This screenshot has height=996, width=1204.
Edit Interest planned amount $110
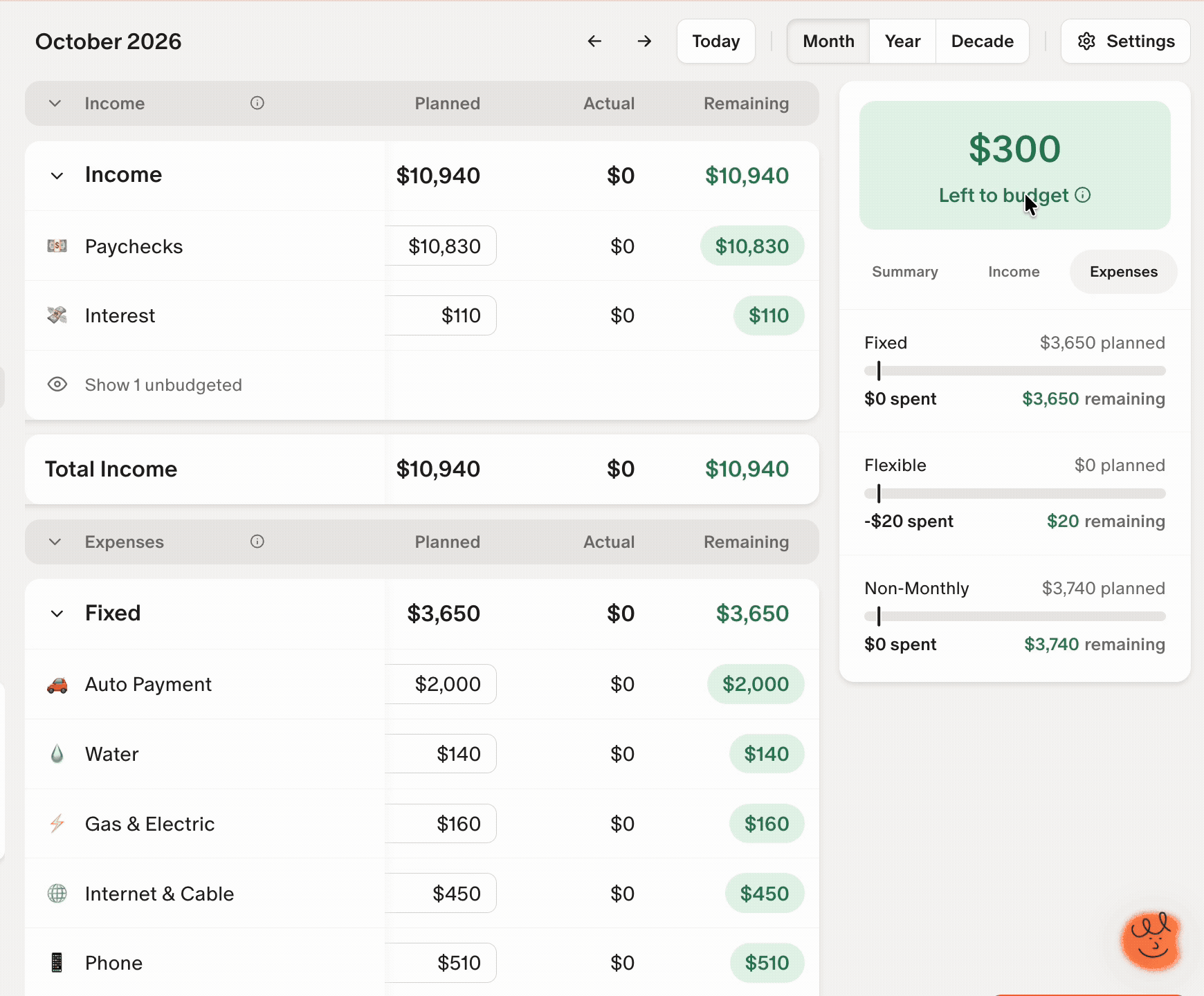[441, 315]
